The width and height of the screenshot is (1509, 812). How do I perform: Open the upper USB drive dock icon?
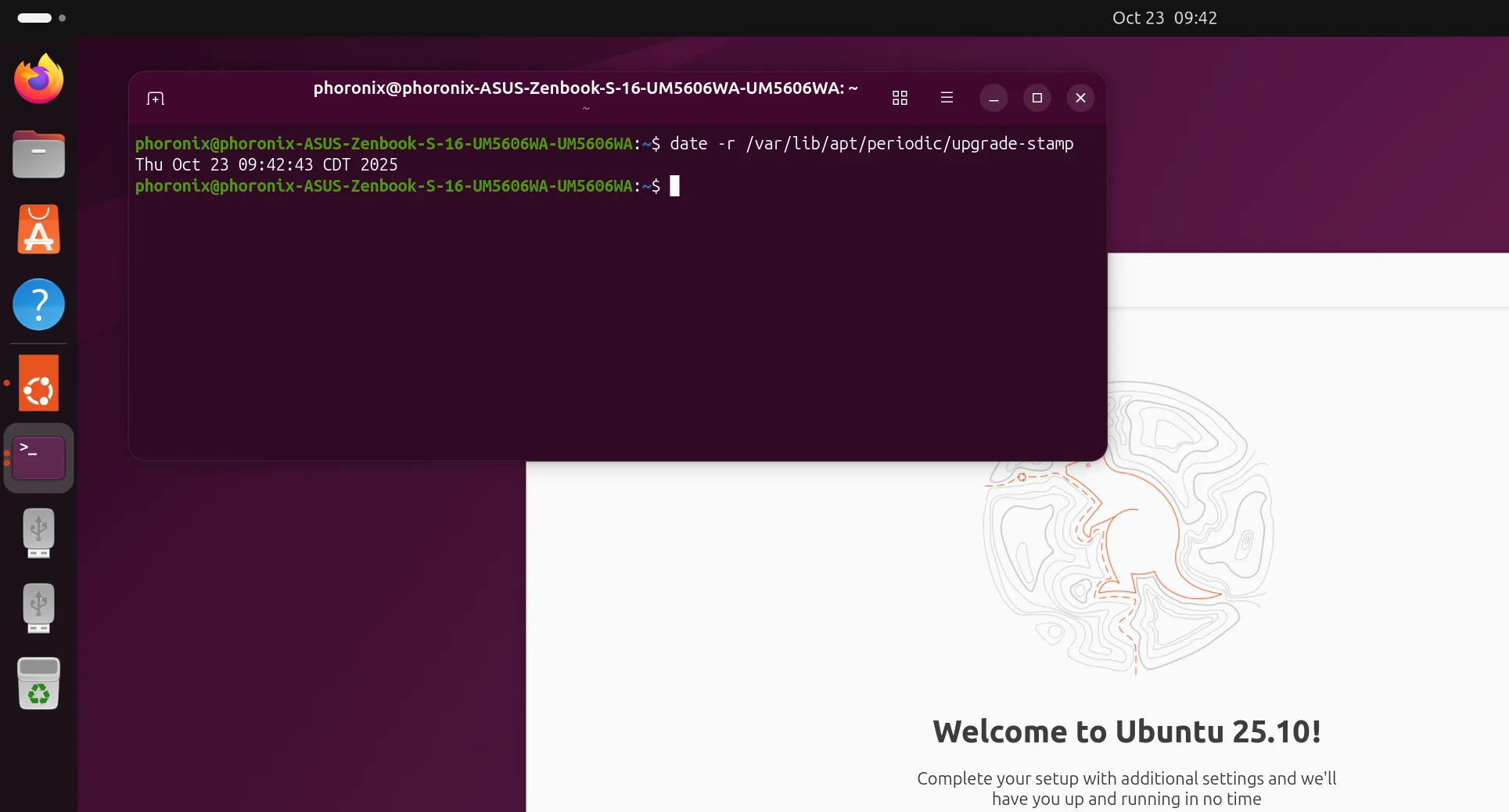tap(38, 533)
